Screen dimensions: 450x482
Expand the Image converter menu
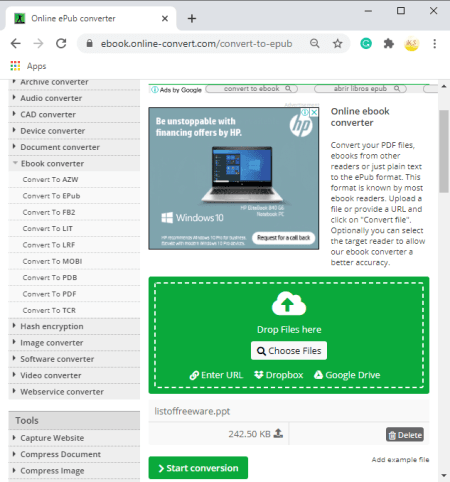coord(74,343)
